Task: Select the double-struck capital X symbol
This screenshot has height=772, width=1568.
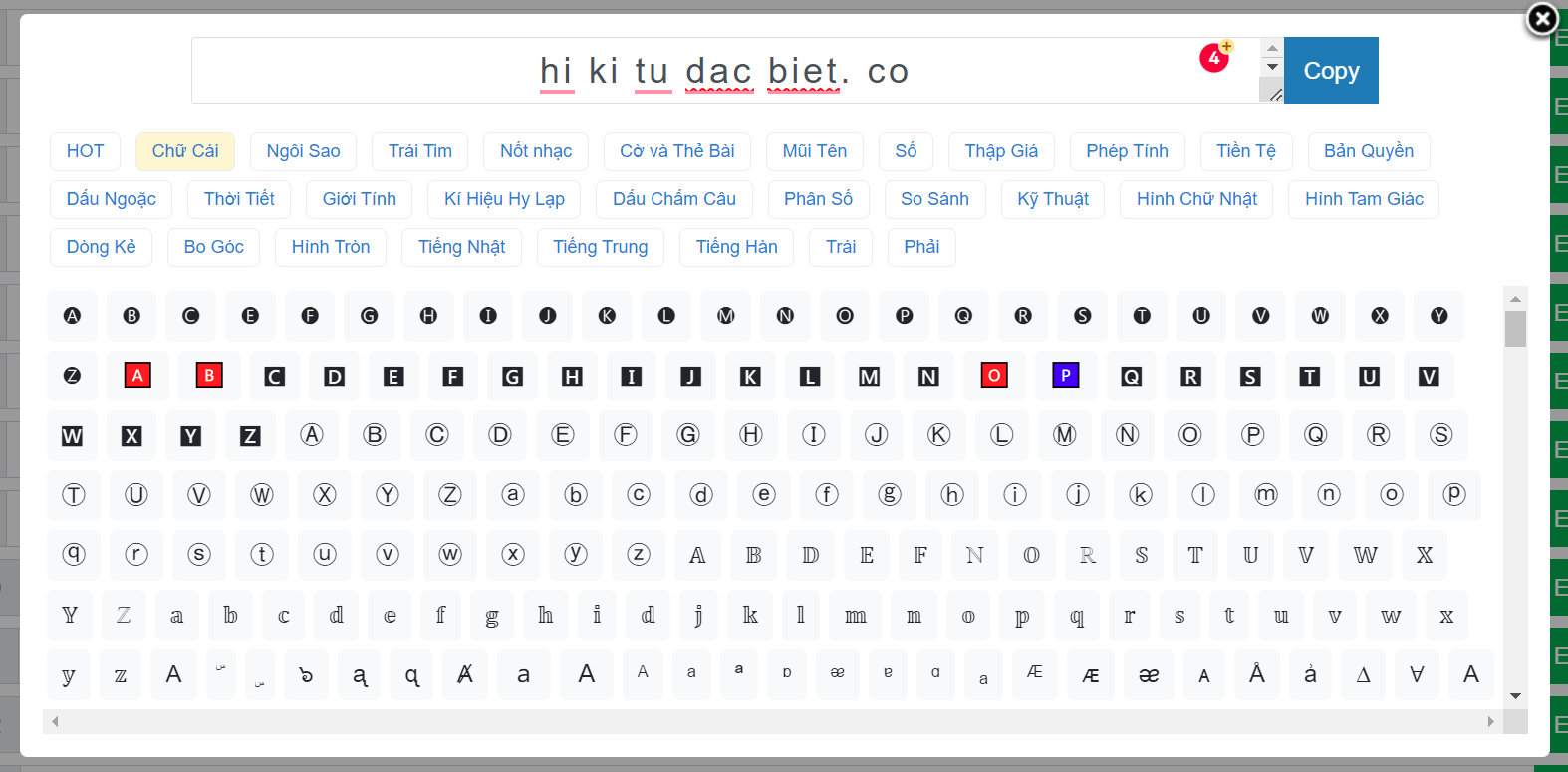Action: point(1425,555)
